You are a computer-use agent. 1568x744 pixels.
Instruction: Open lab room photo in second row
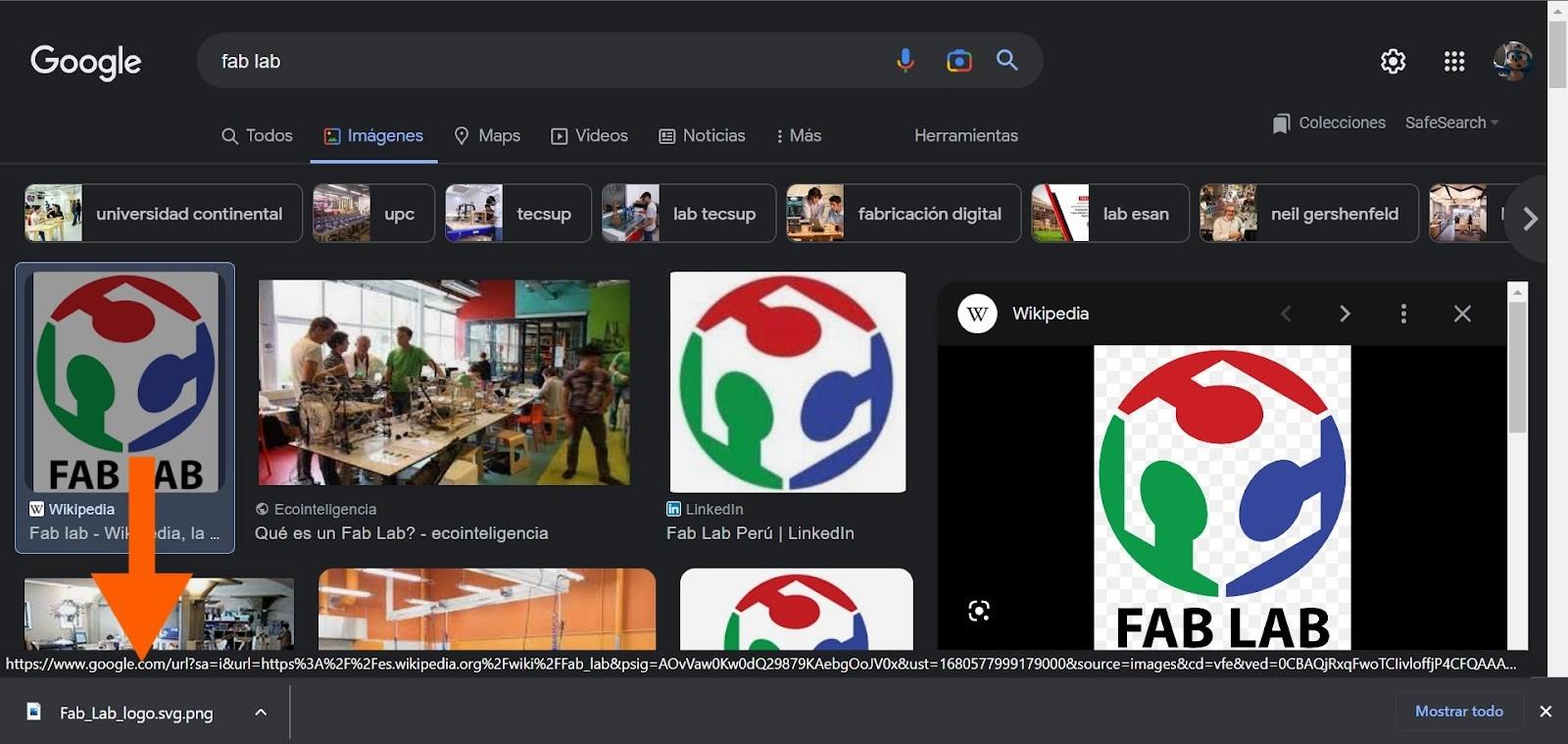(x=159, y=614)
